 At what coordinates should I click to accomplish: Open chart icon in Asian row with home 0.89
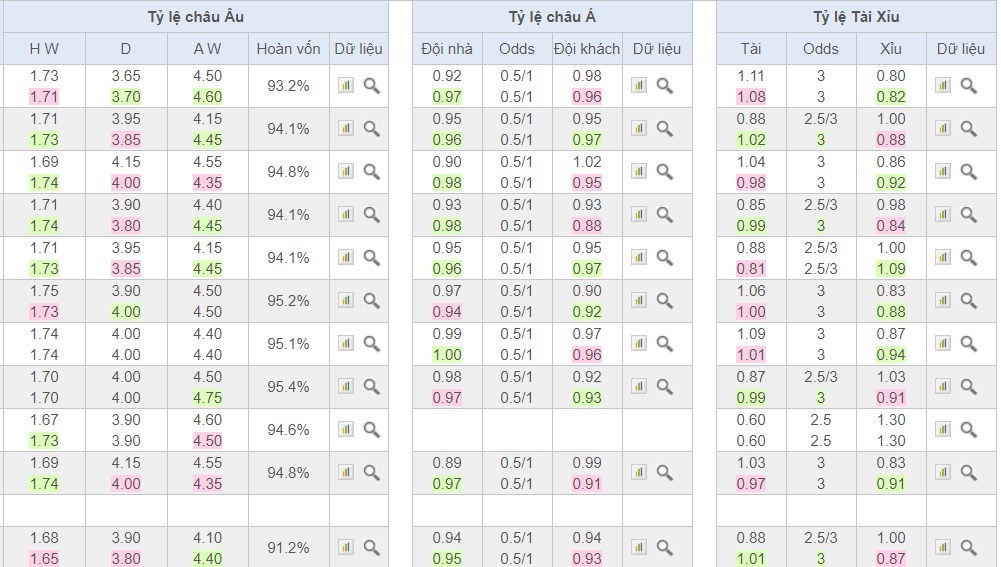pos(639,472)
